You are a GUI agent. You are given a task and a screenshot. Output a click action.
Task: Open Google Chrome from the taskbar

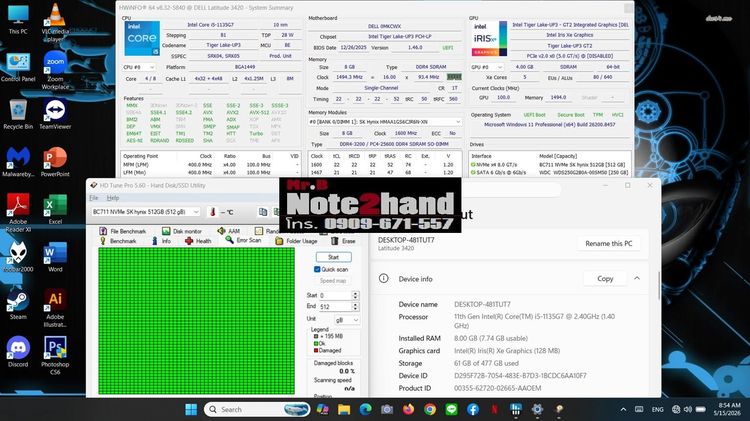(x=430, y=410)
